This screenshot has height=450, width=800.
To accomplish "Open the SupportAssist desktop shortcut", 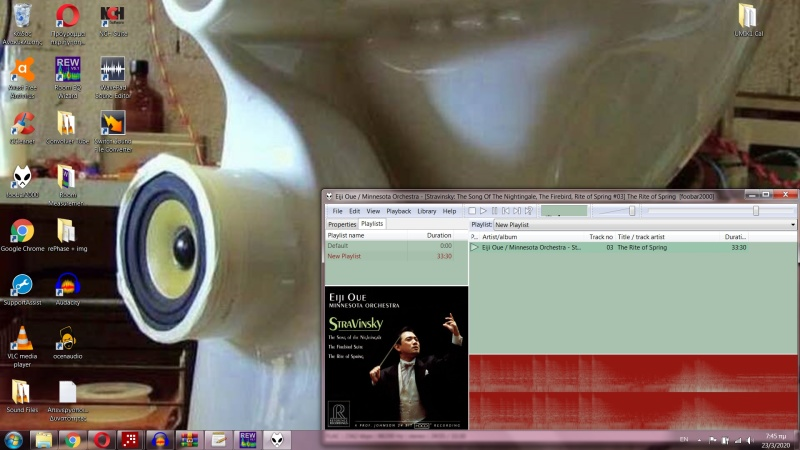I will [22, 289].
